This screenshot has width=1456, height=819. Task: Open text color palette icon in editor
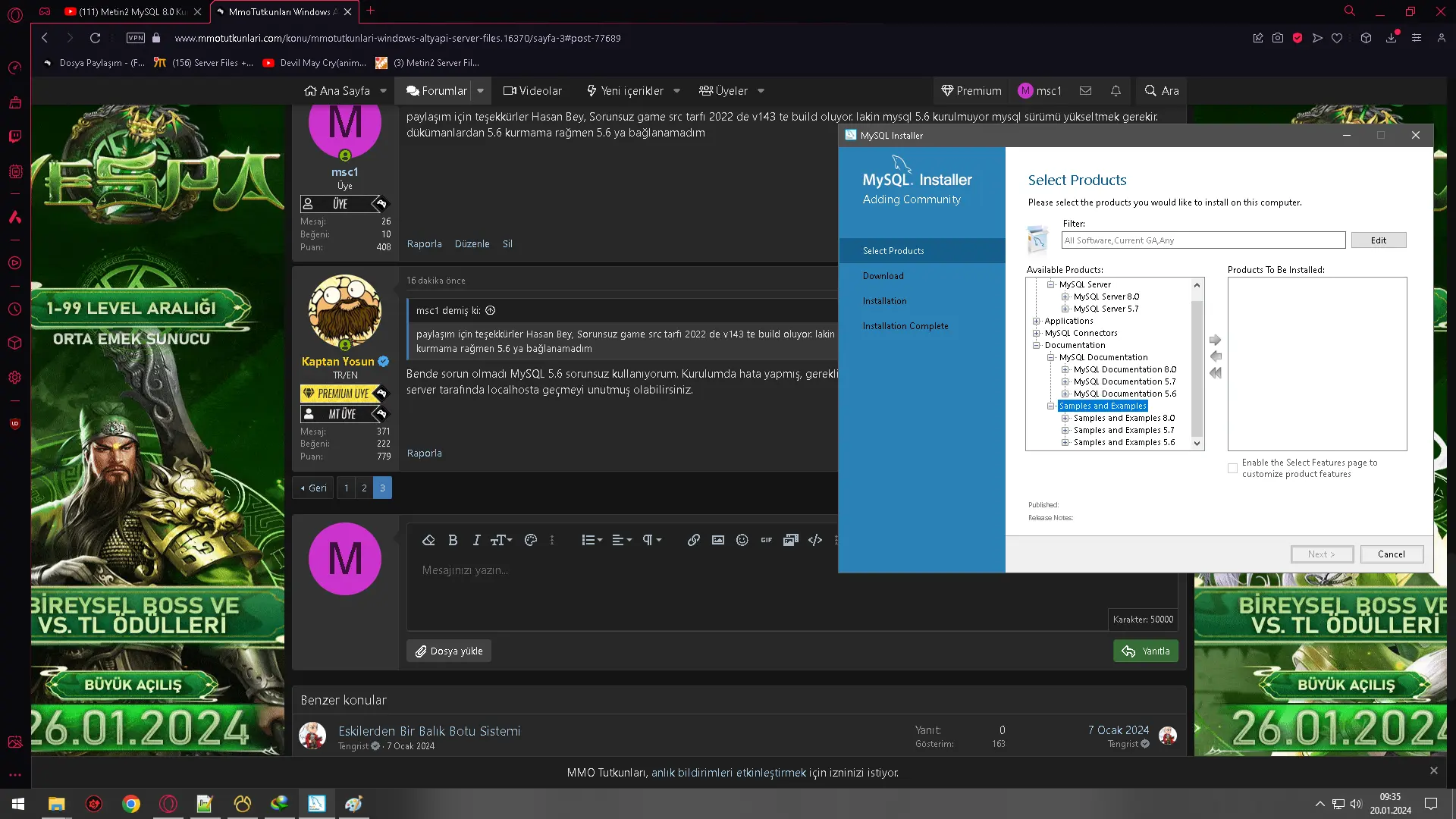pyautogui.click(x=531, y=540)
